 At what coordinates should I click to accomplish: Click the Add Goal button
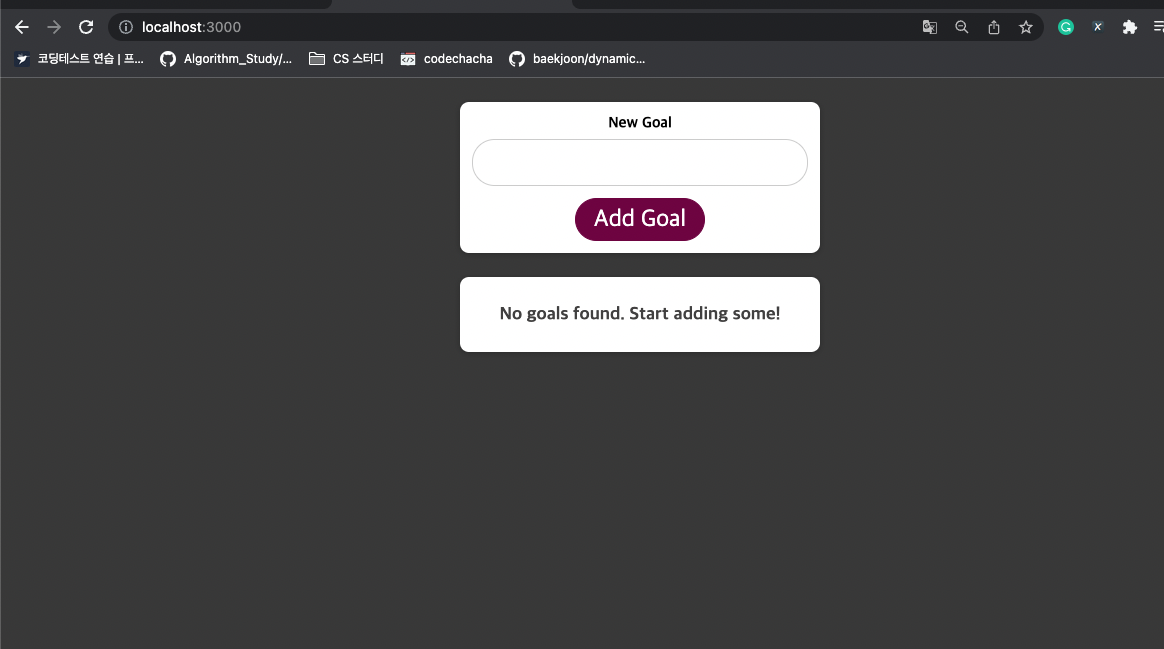640,219
